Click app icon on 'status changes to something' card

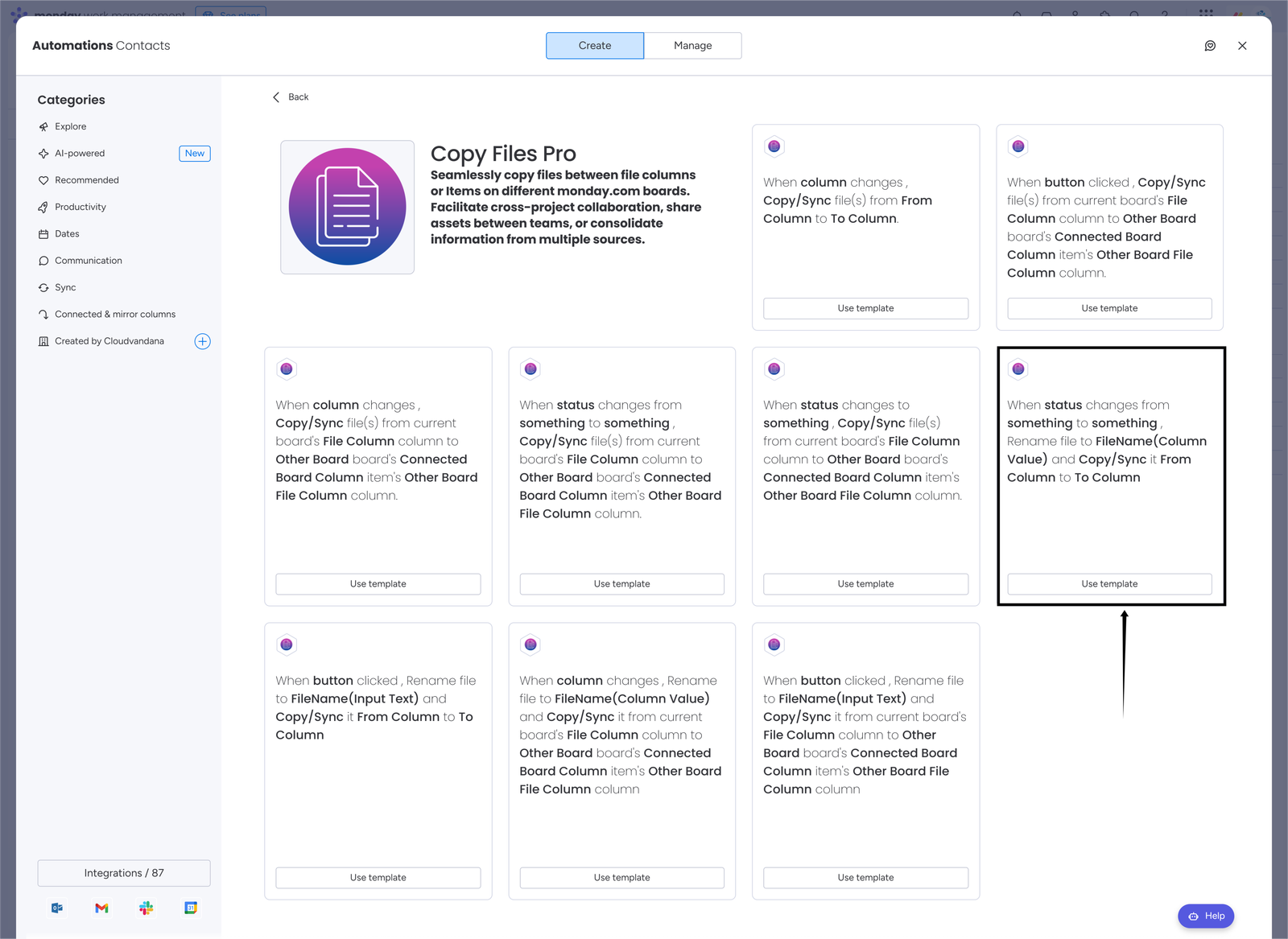tap(774, 369)
